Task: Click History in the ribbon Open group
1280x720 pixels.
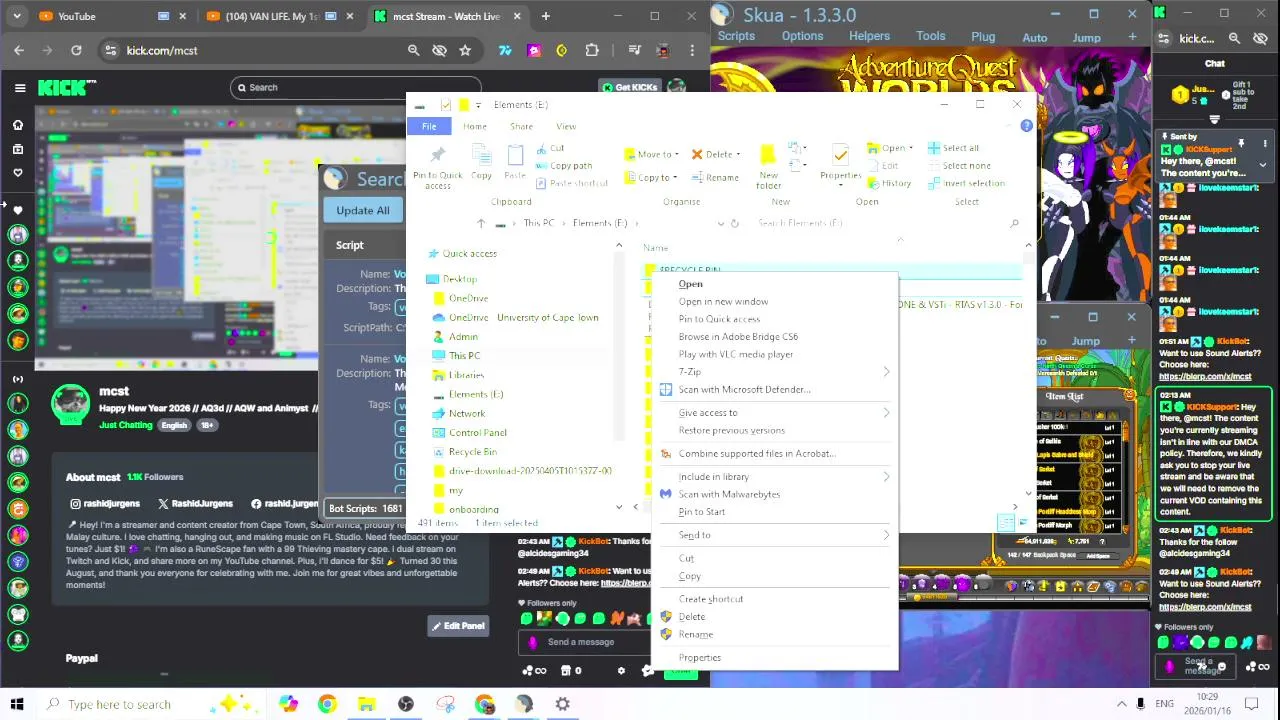Action: 890,183
